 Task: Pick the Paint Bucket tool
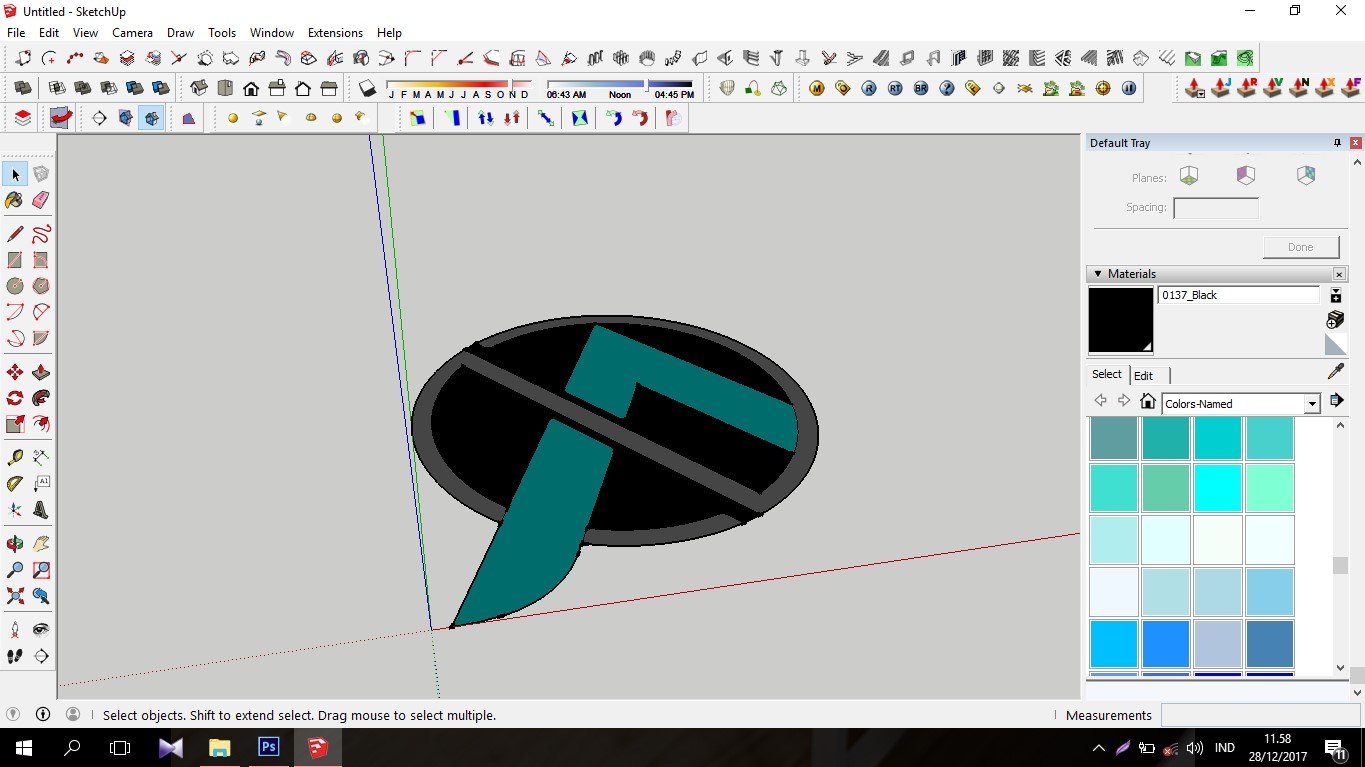coord(15,200)
